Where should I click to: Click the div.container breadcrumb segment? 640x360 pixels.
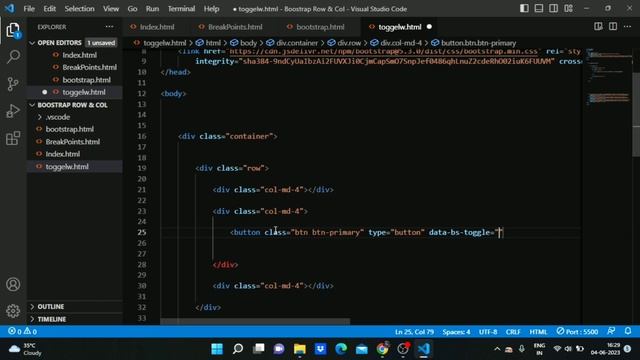[292, 43]
